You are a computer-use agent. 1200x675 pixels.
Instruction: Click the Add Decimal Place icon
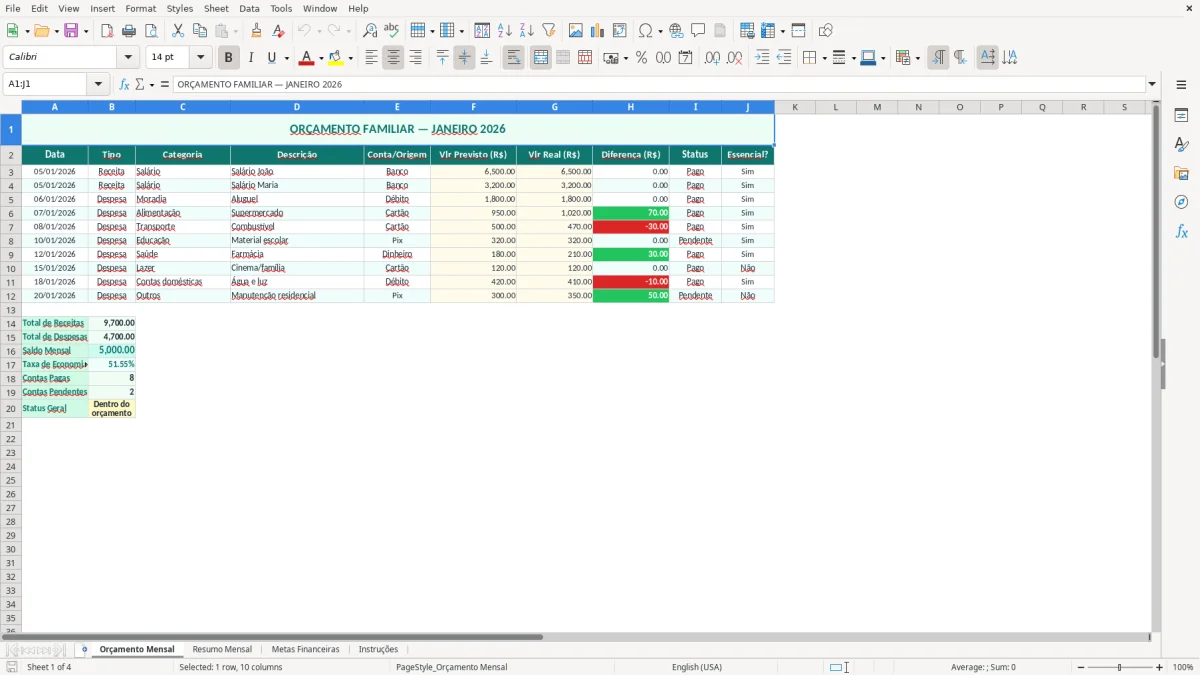tap(712, 58)
